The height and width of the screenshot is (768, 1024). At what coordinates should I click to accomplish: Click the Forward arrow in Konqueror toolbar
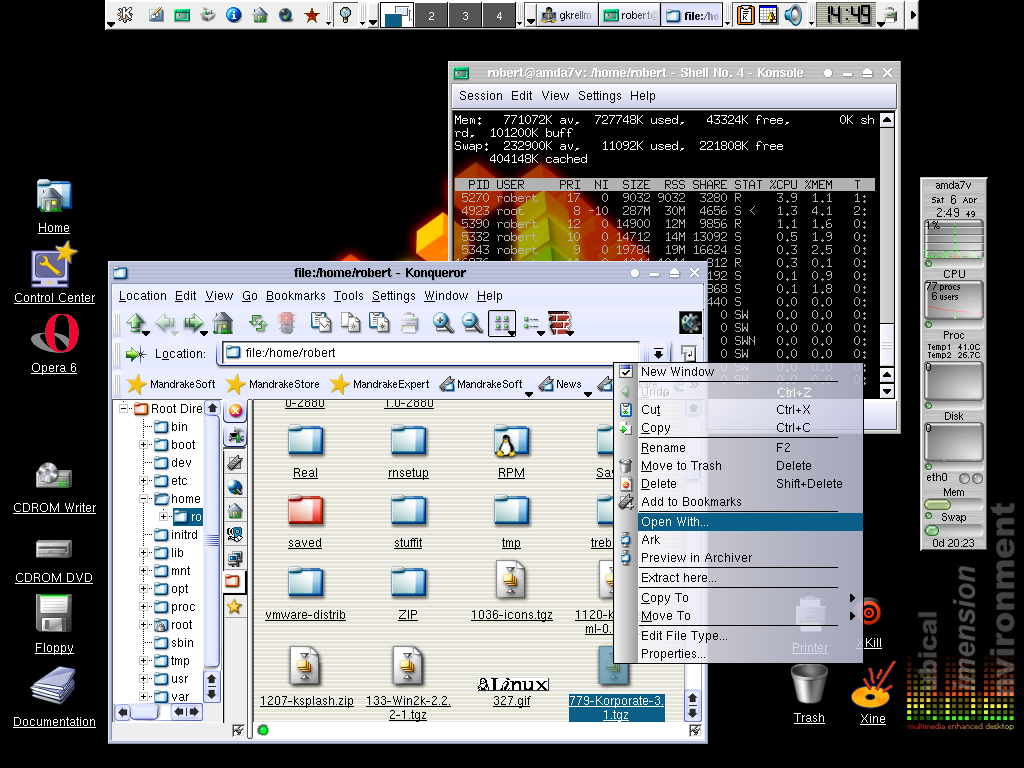[x=193, y=322]
